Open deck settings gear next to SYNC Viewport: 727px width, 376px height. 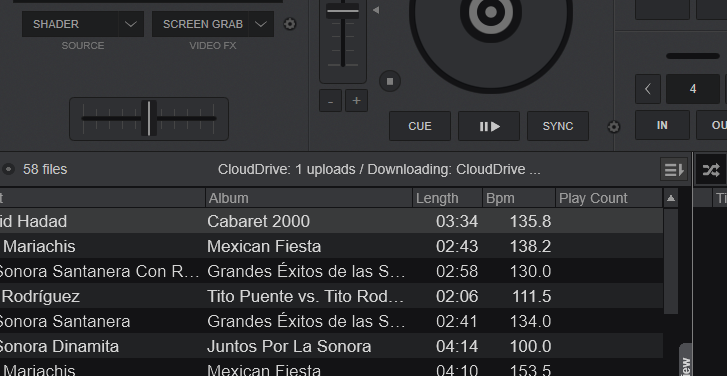click(x=613, y=127)
